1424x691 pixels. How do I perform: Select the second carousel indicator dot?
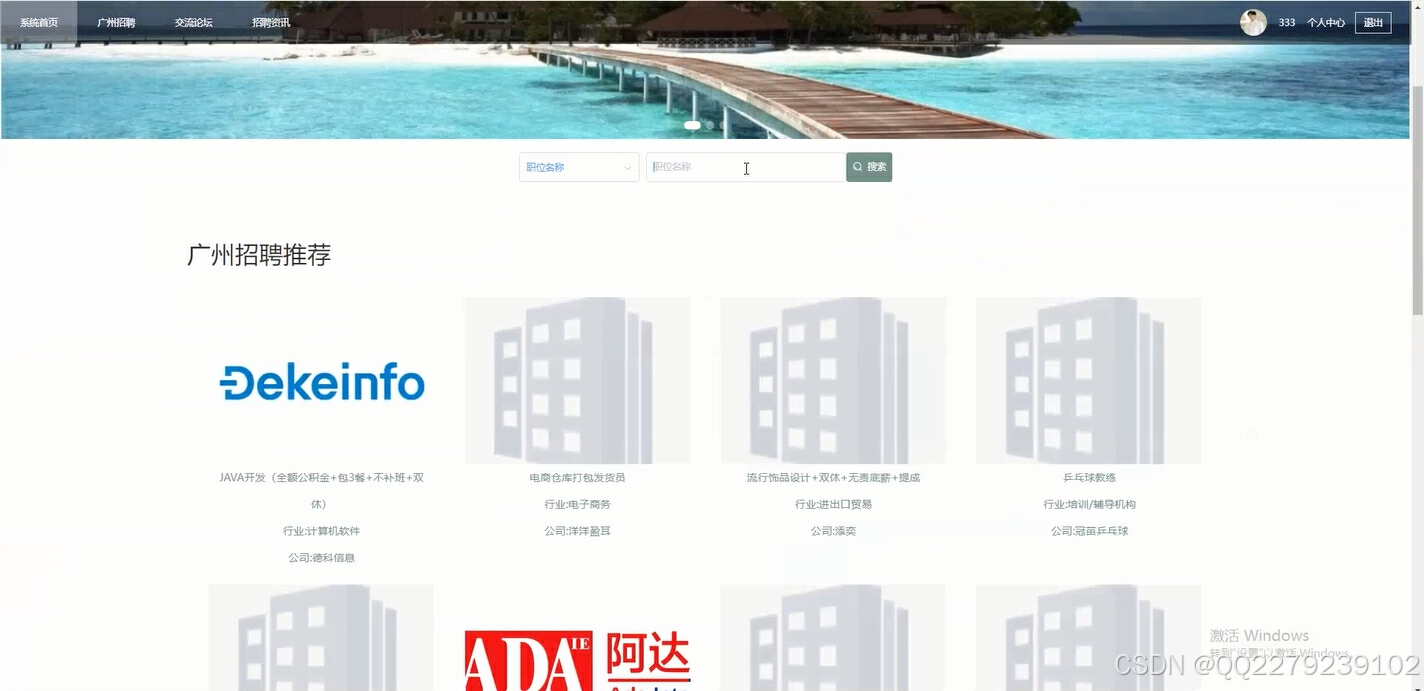[x=709, y=125]
